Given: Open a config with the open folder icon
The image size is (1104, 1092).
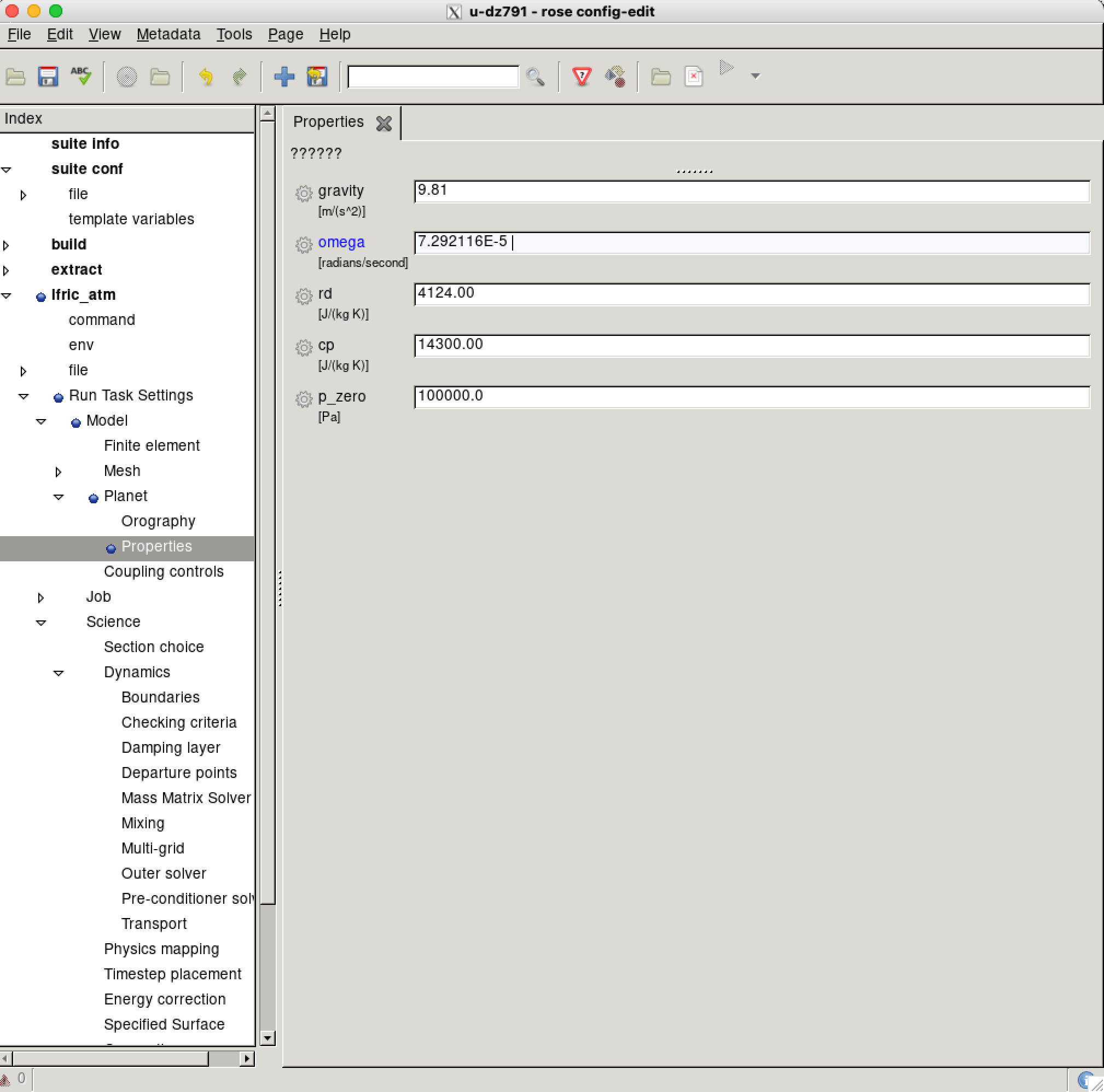Looking at the screenshot, I should pyautogui.click(x=15, y=76).
